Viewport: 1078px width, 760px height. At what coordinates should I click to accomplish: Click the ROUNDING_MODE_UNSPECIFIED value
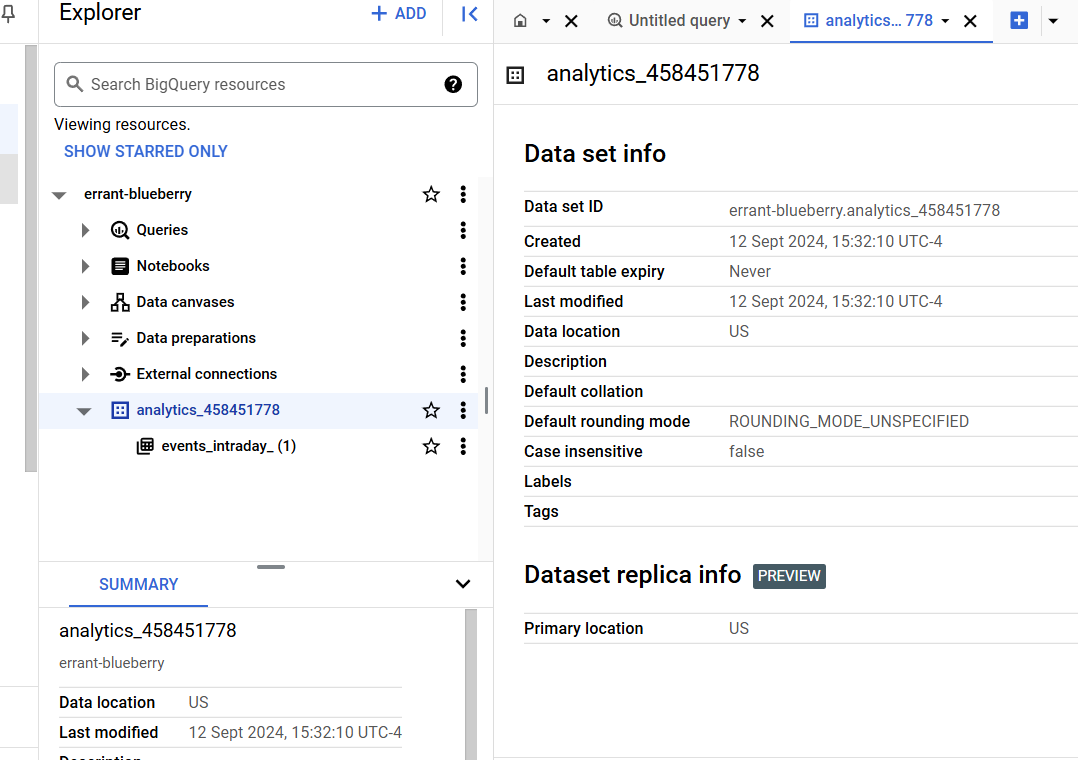[848, 422]
